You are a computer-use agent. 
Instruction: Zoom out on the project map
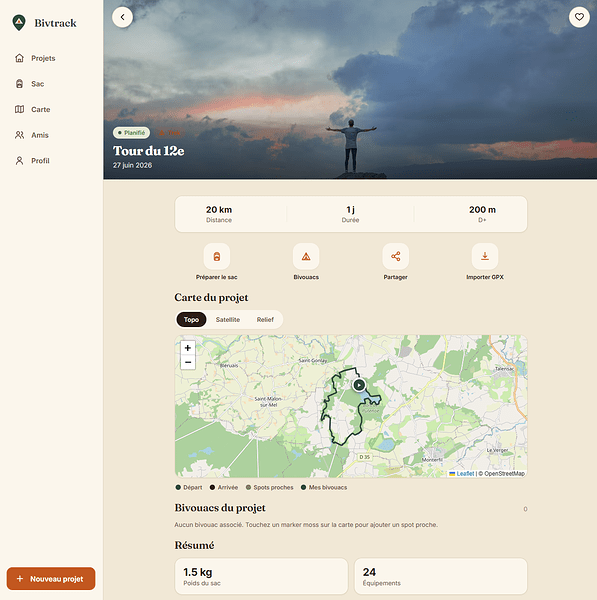188,362
